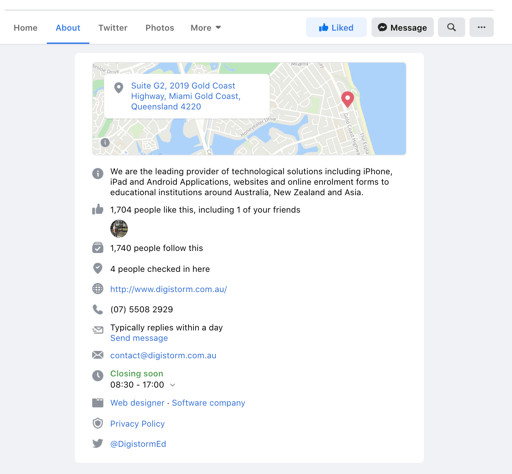Go to the Photos tab
The image size is (512, 474).
pyautogui.click(x=160, y=28)
